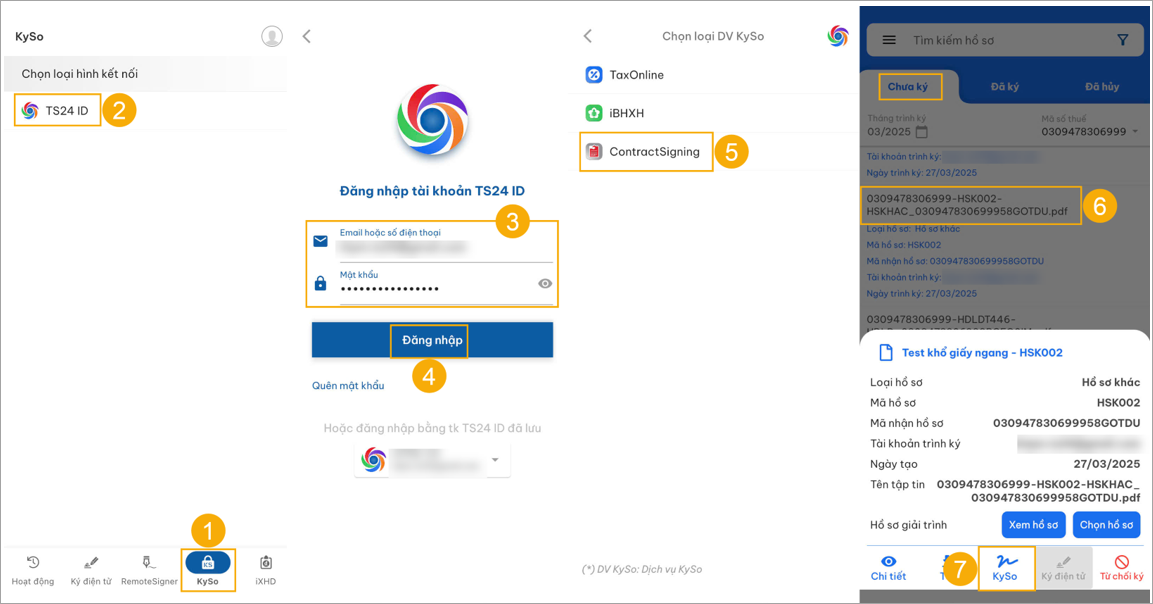1153x604 pixels.
Task: Click the Chọn hồ sơ button
Action: coord(1106,525)
